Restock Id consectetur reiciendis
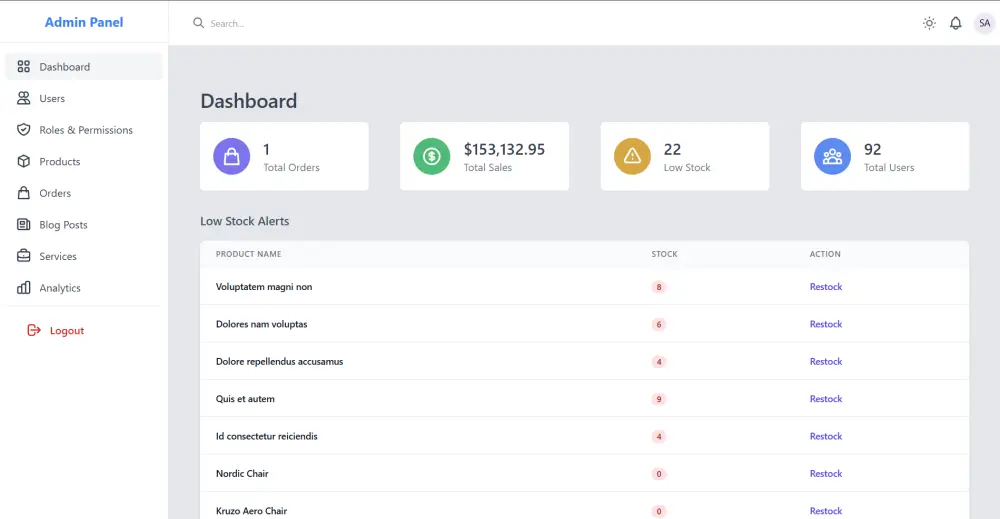 click(x=826, y=436)
